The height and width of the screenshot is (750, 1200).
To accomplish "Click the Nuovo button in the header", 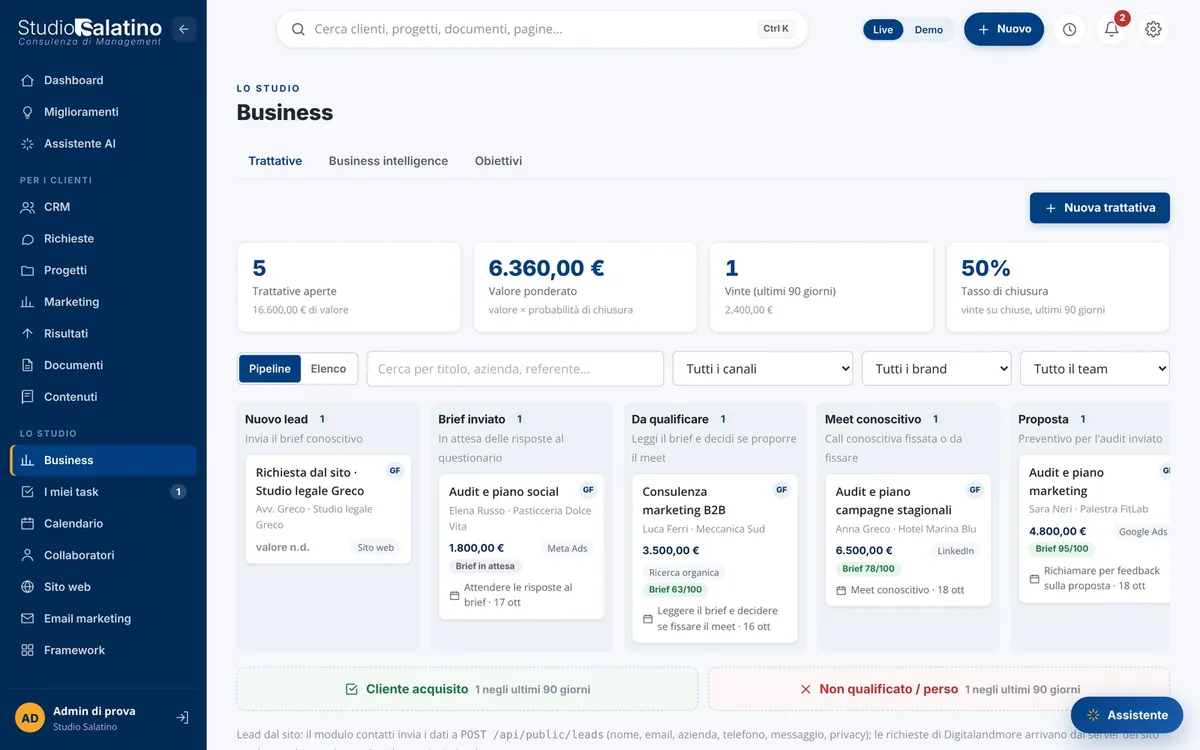I will pos(1004,29).
